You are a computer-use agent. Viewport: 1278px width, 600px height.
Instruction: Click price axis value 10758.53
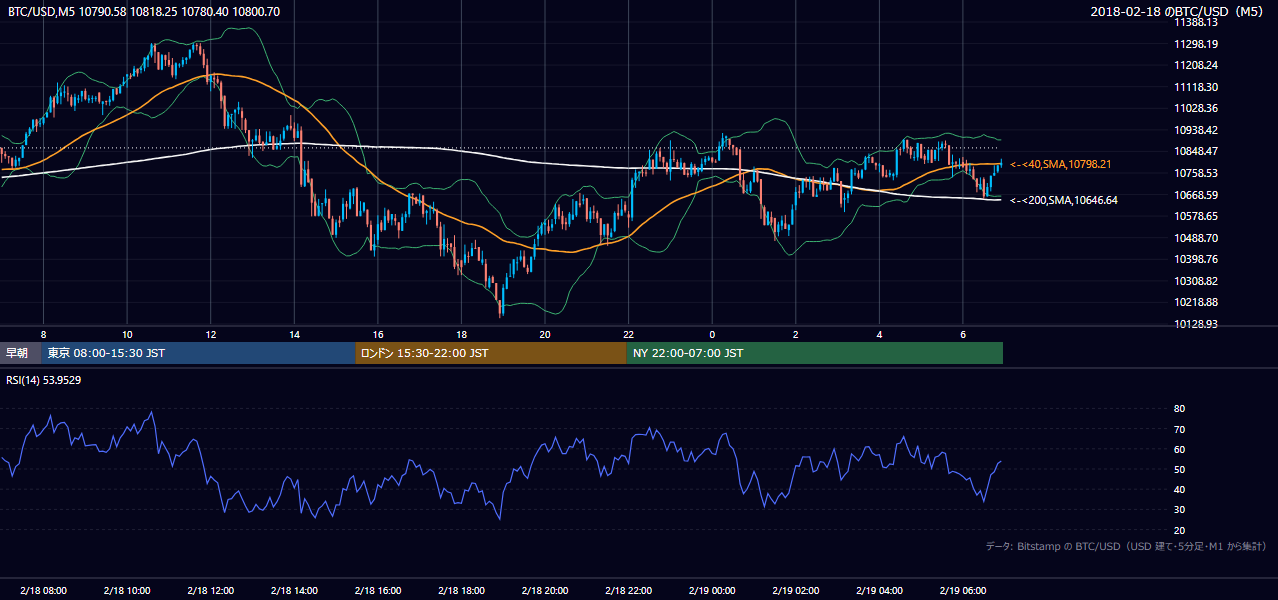click(1196, 173)
